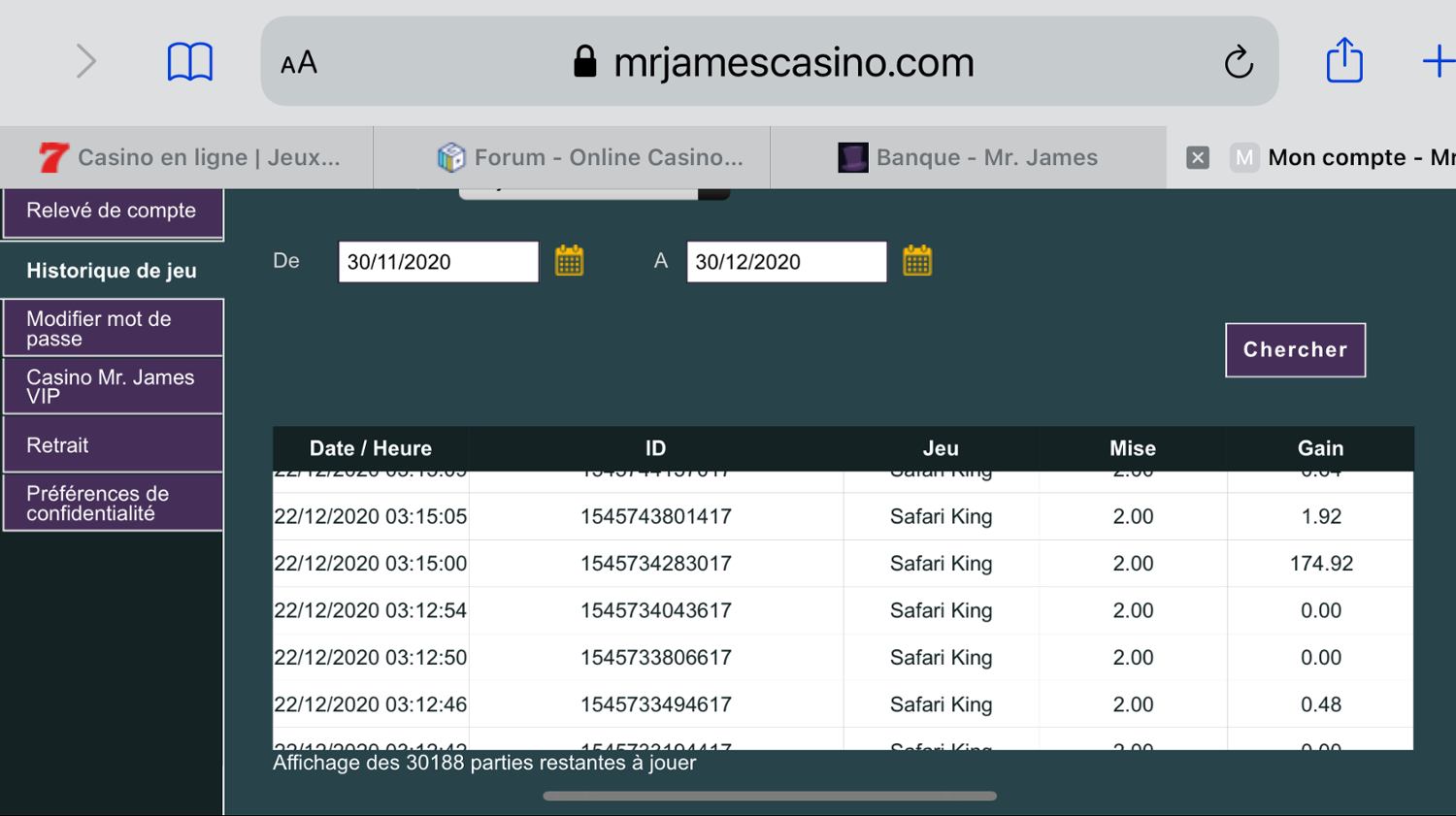
Task: Open the share sheet icon
Action: [x=1344, y=61]
